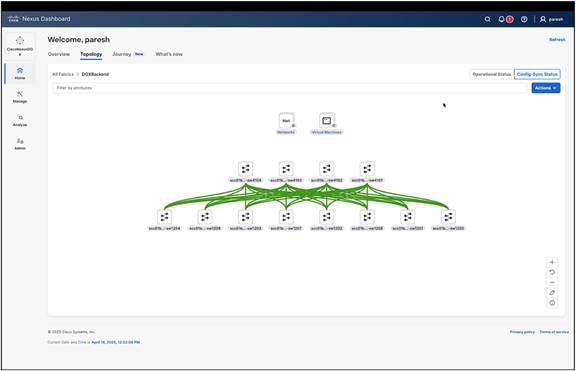Switch to the Overview tab
This screenshot has height=371, width=576.
[x=59, y=54]
